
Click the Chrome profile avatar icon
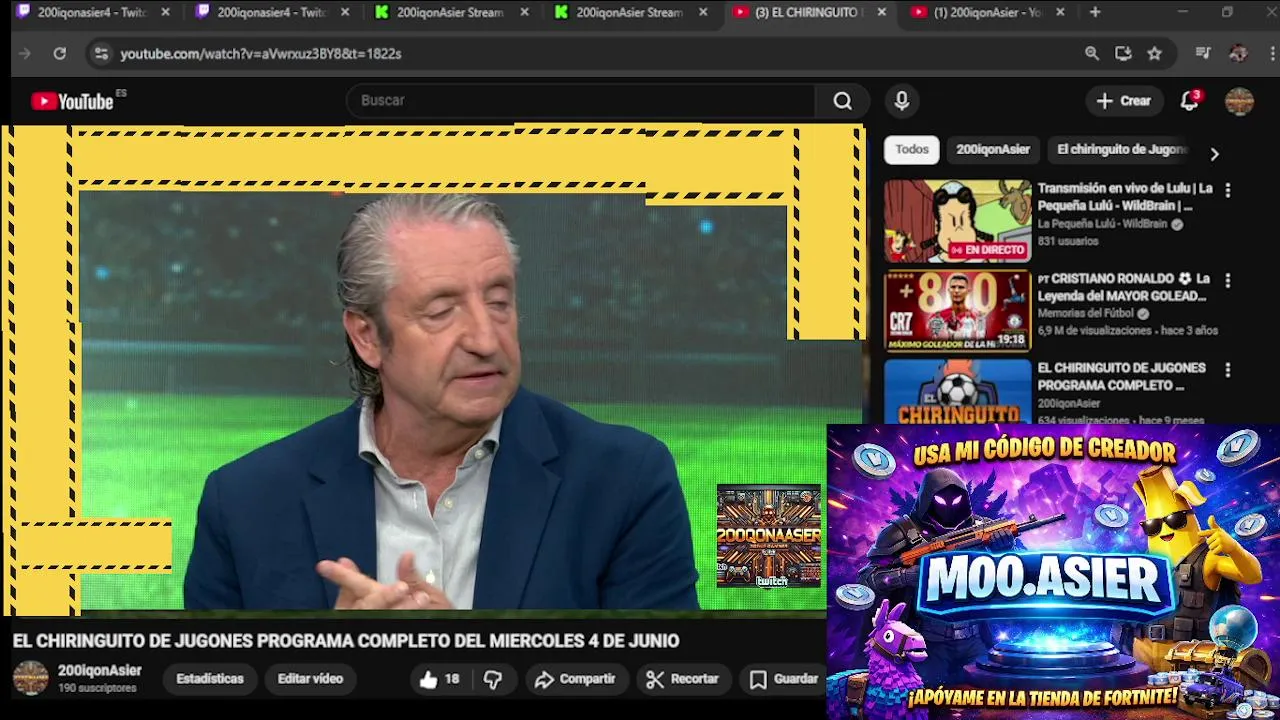[1238, 54]
